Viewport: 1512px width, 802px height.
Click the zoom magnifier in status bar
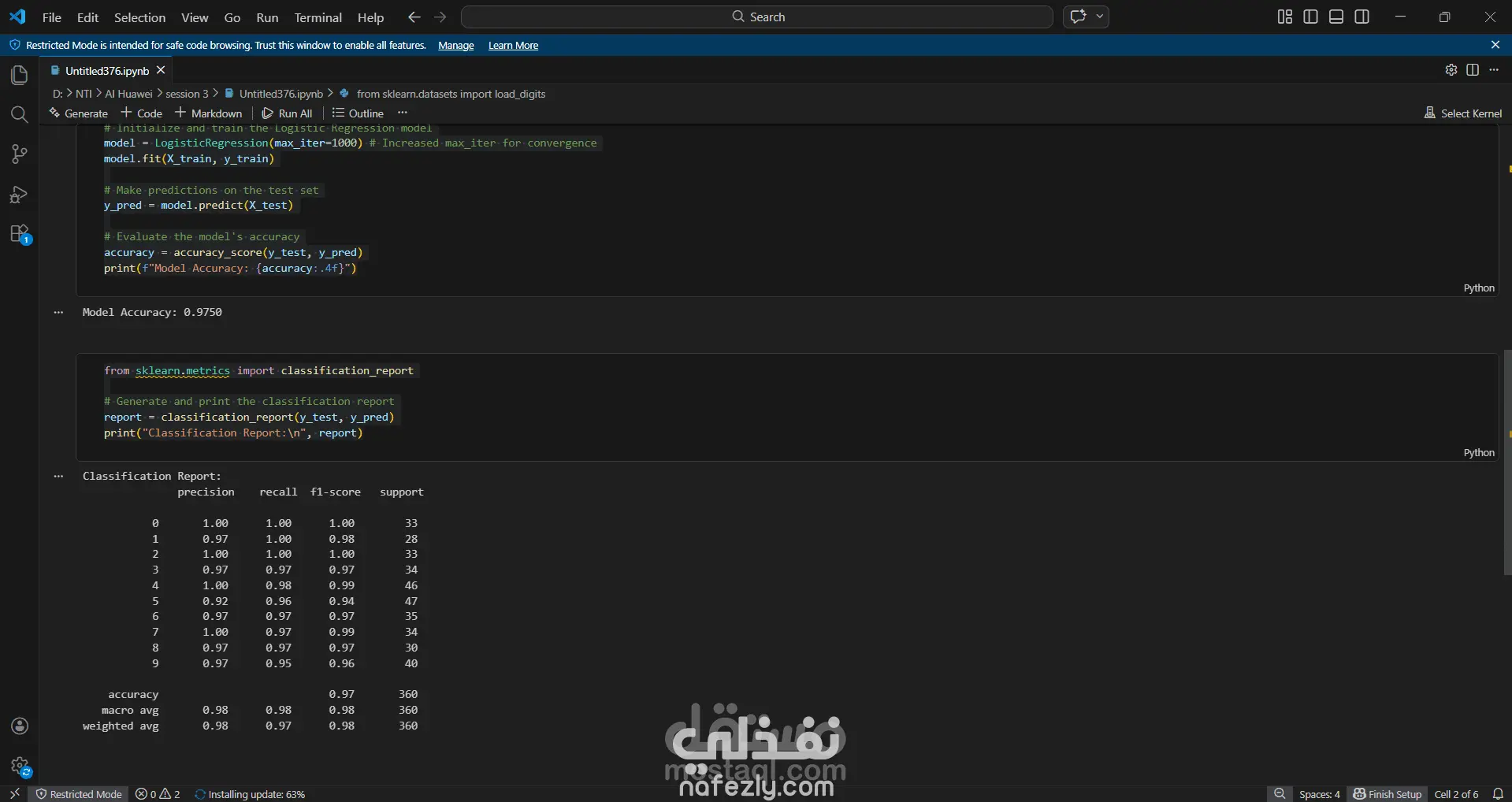click(1280, 793)
